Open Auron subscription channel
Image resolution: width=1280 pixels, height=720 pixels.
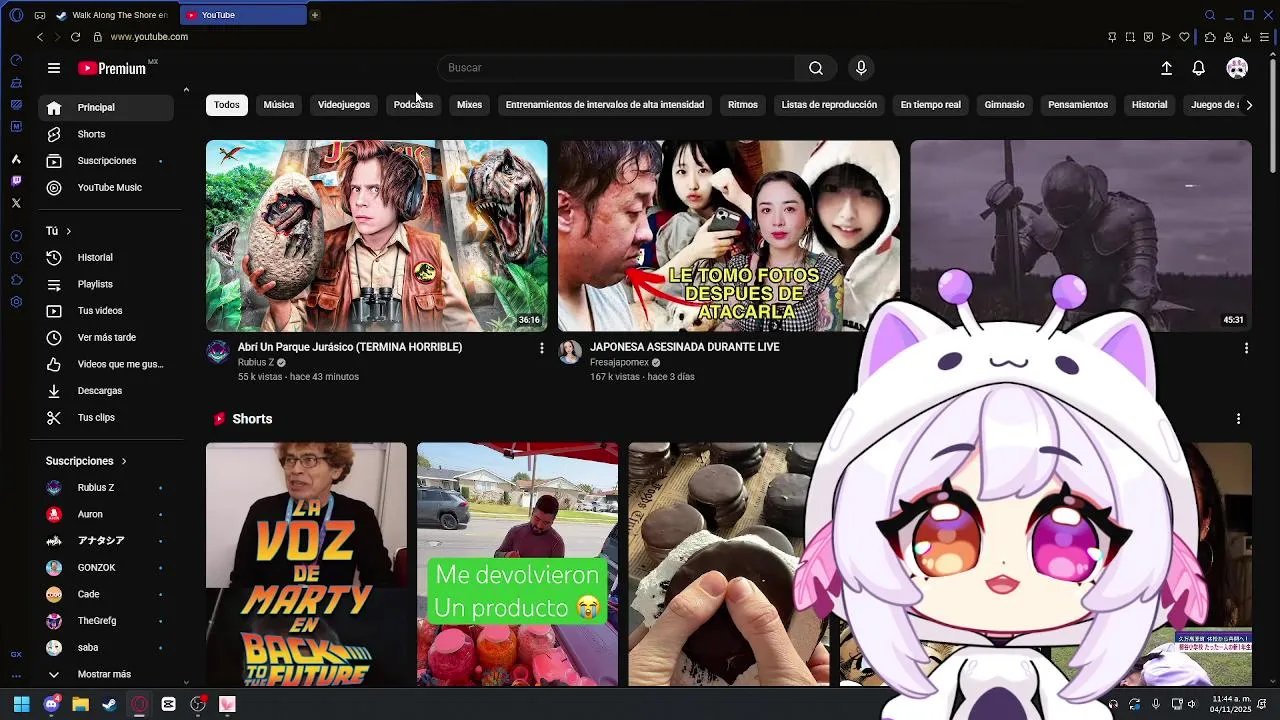106,514
